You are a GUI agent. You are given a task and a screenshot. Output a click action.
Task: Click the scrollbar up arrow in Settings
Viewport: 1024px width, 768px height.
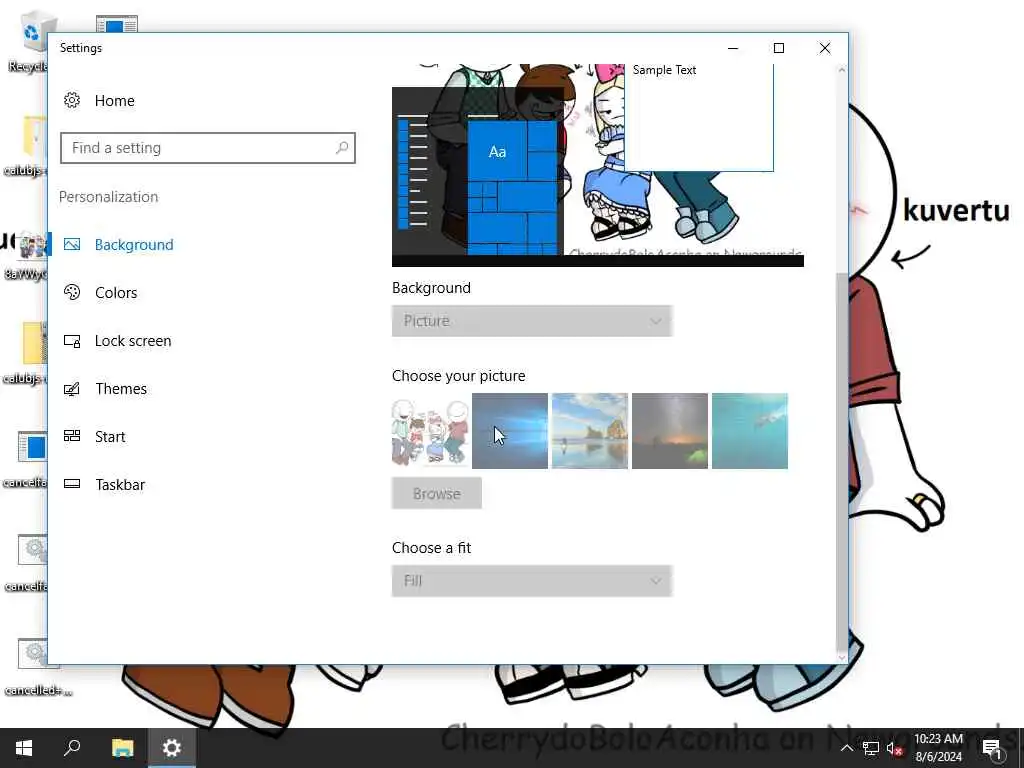[x=842, y=70]
